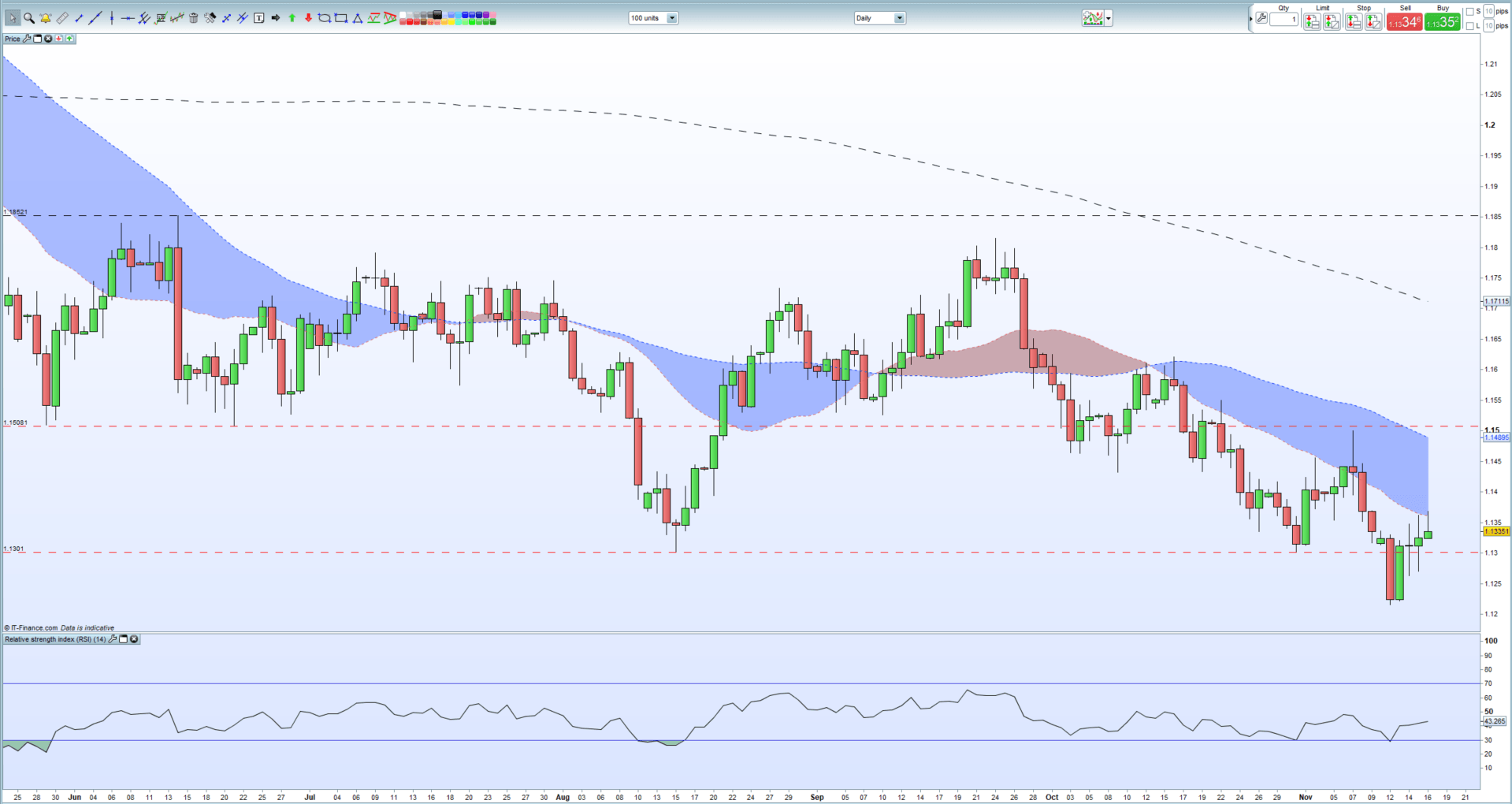Click the 1.18521 level label
1512x804 pixels.
[x=16, y=212]
